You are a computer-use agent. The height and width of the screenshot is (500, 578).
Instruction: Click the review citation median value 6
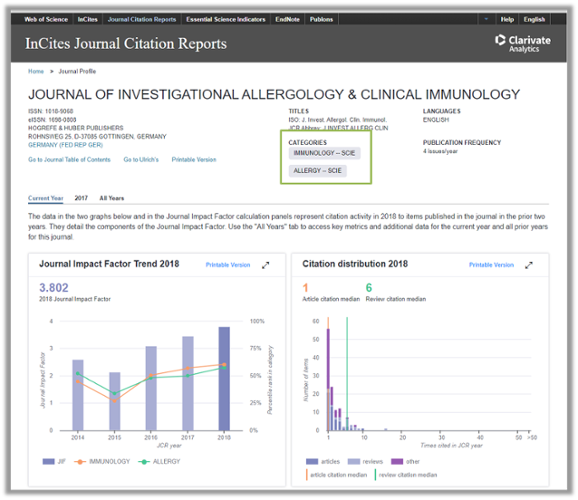(x=369, y=288)
